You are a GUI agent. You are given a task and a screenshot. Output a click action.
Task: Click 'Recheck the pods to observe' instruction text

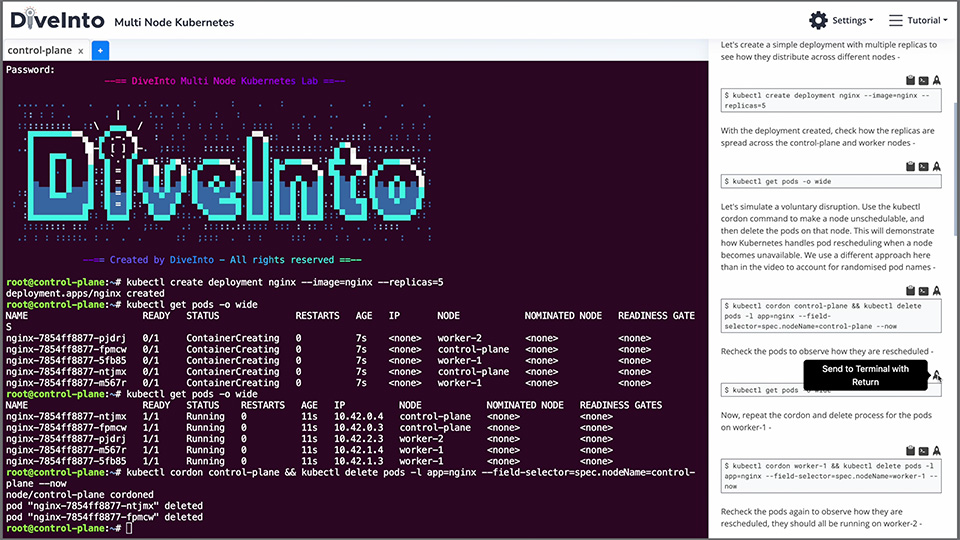coord(827,351)
